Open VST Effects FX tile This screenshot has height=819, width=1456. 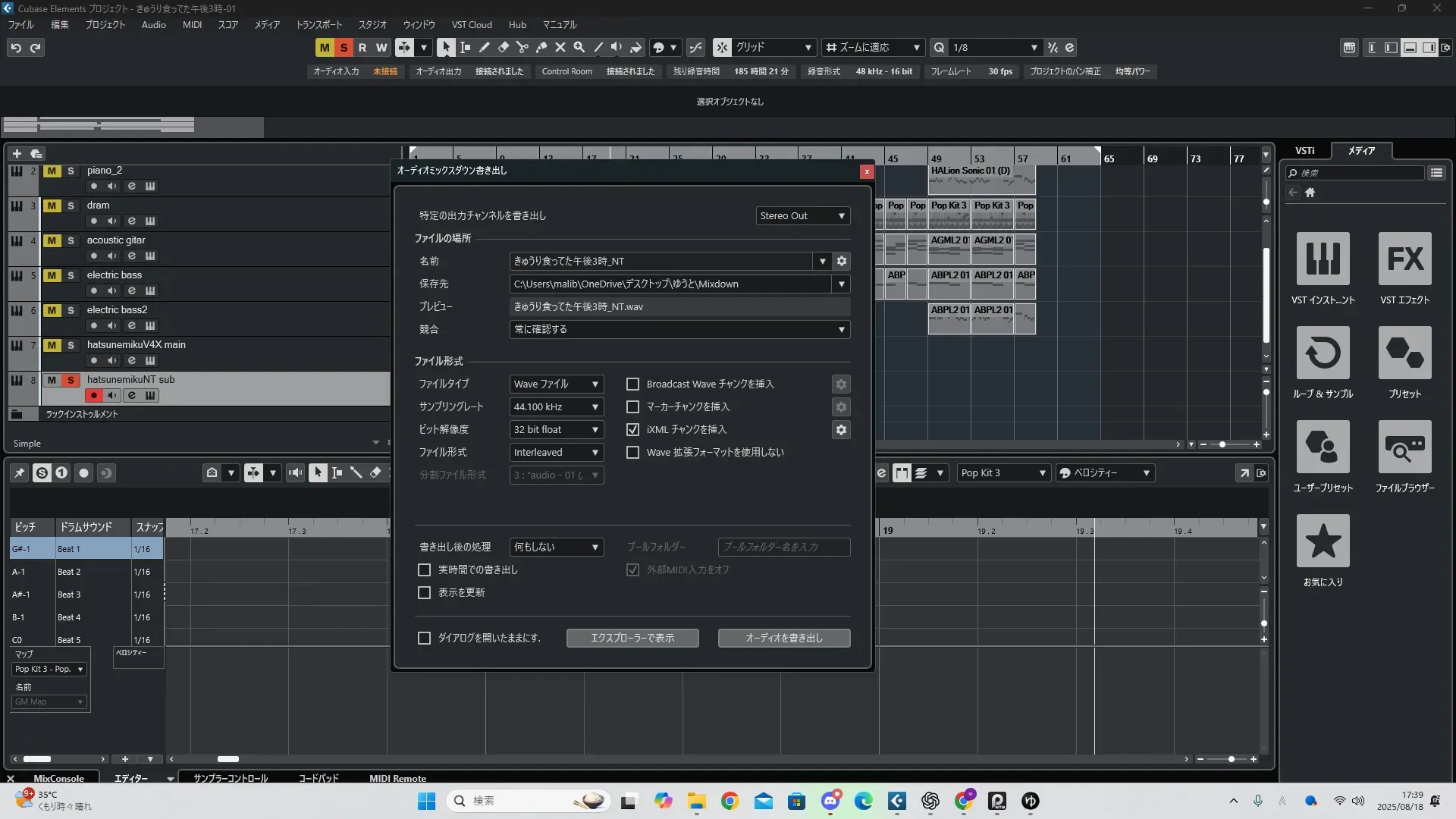(x=1404, y=259)
